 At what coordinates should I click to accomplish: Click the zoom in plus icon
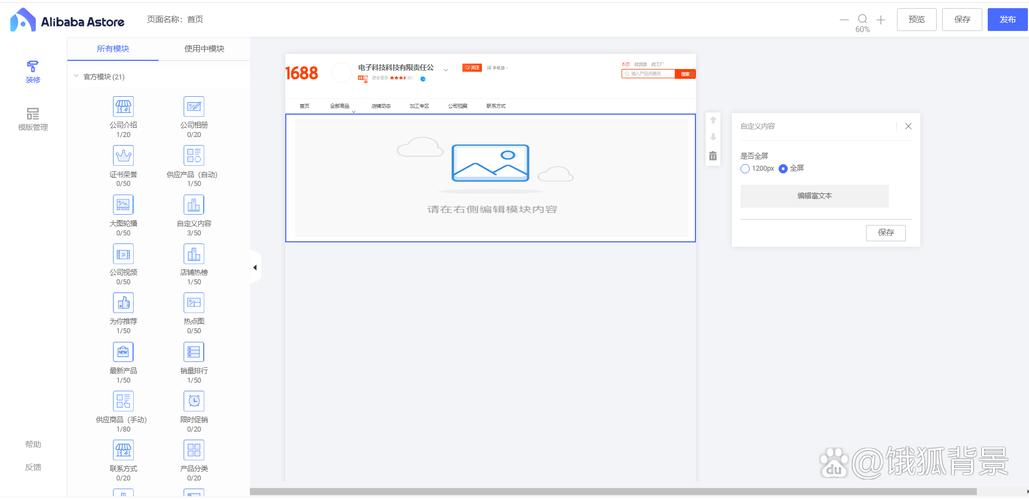pyautogui.click(x=881, y=20)
